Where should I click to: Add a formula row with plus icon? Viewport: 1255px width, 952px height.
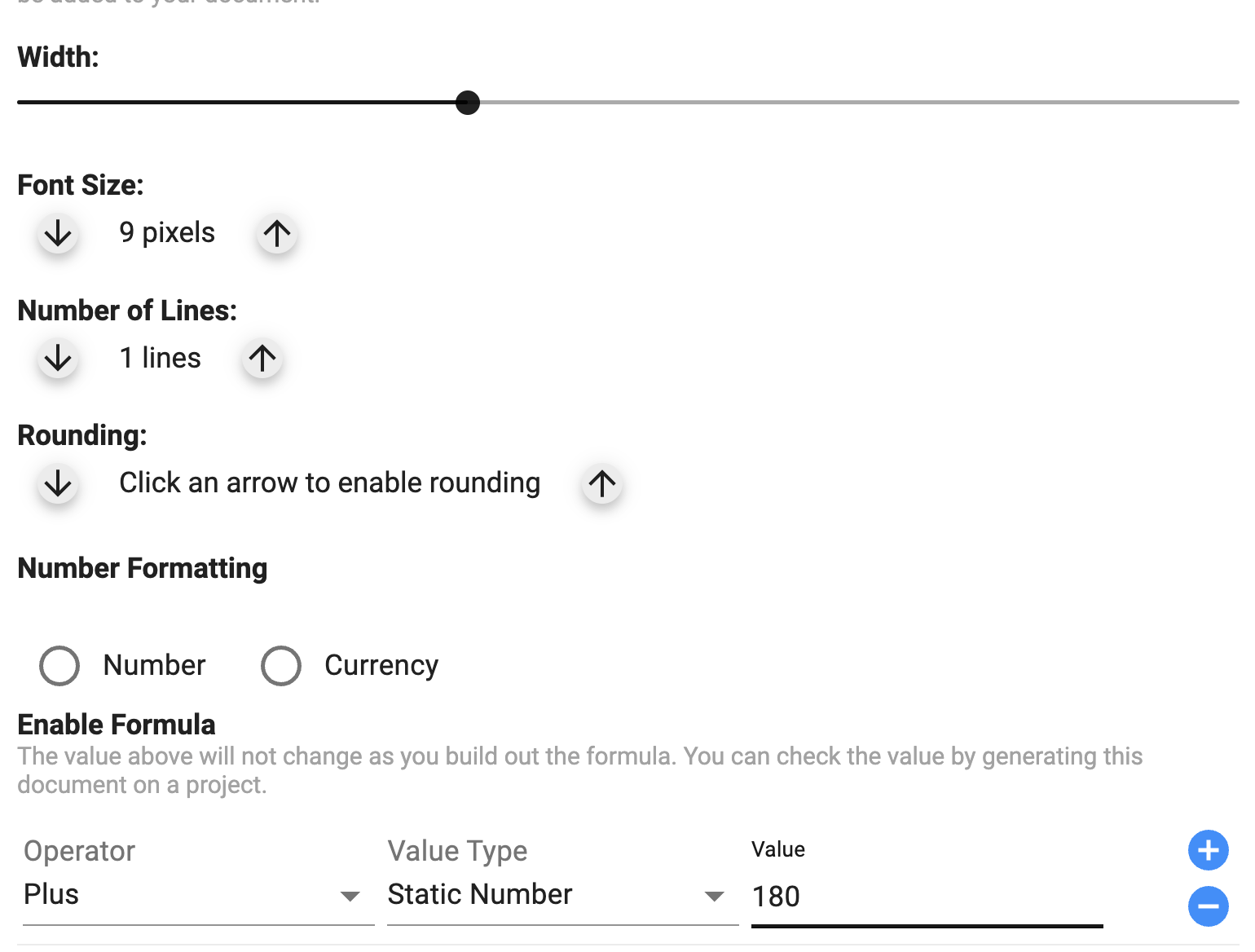(1209, 851)
